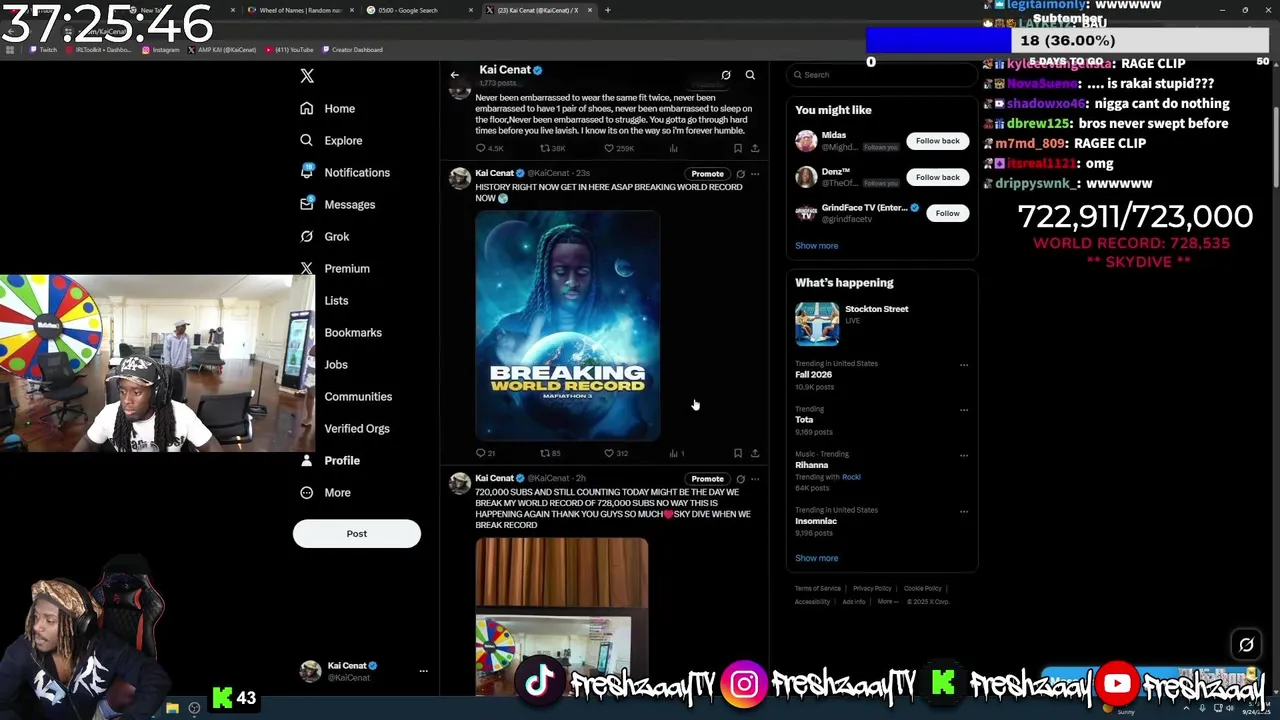Follow GrindFace TV
The image size is (1280, 720).
947,213
